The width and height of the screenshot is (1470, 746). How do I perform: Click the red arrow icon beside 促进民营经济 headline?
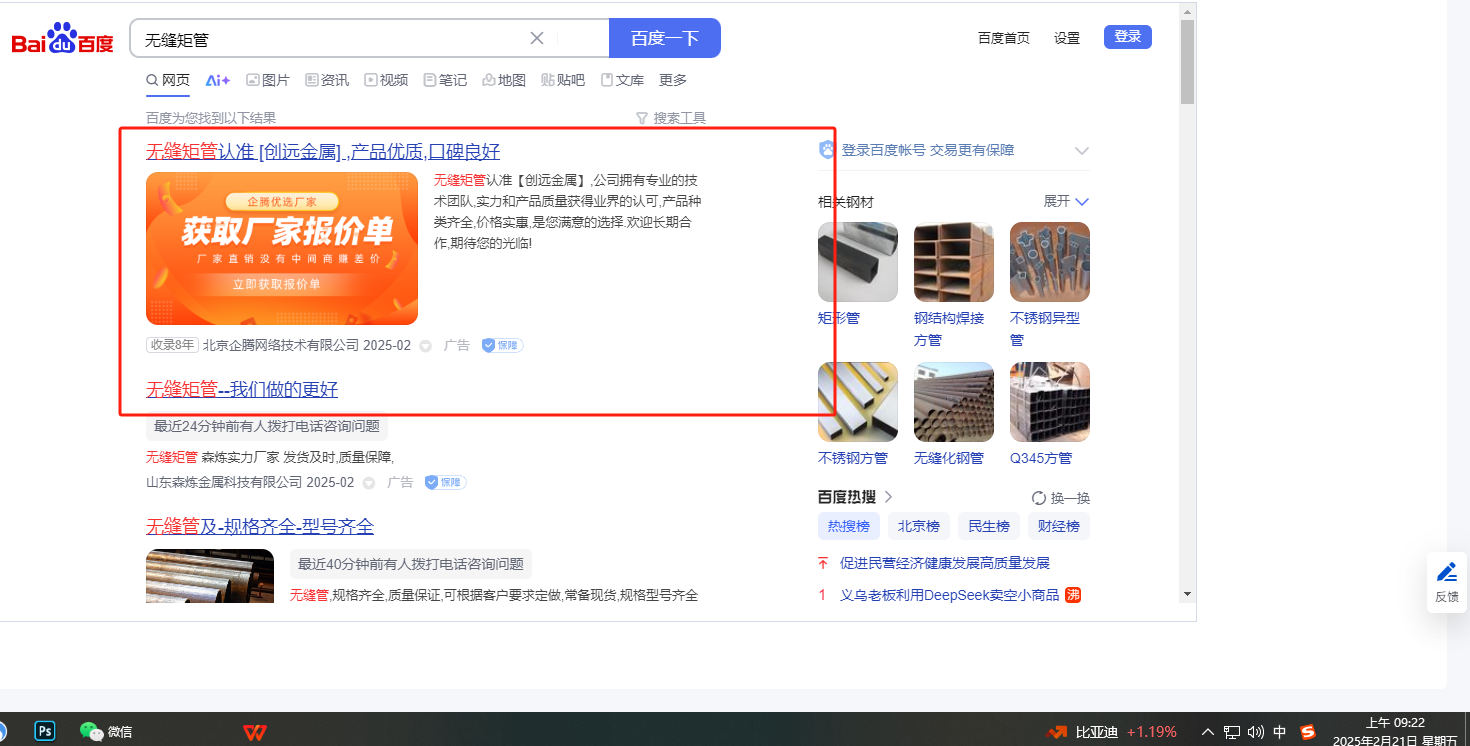[x=823, y=563]
